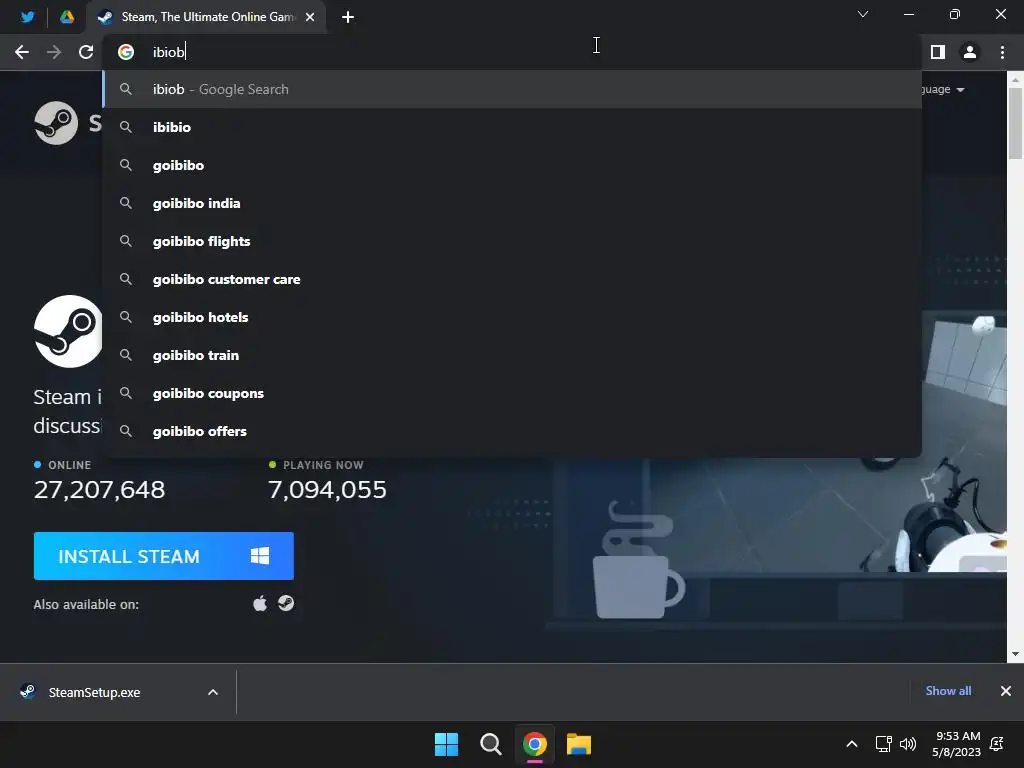Open the pinned Google Drive tab

(67, 17)
